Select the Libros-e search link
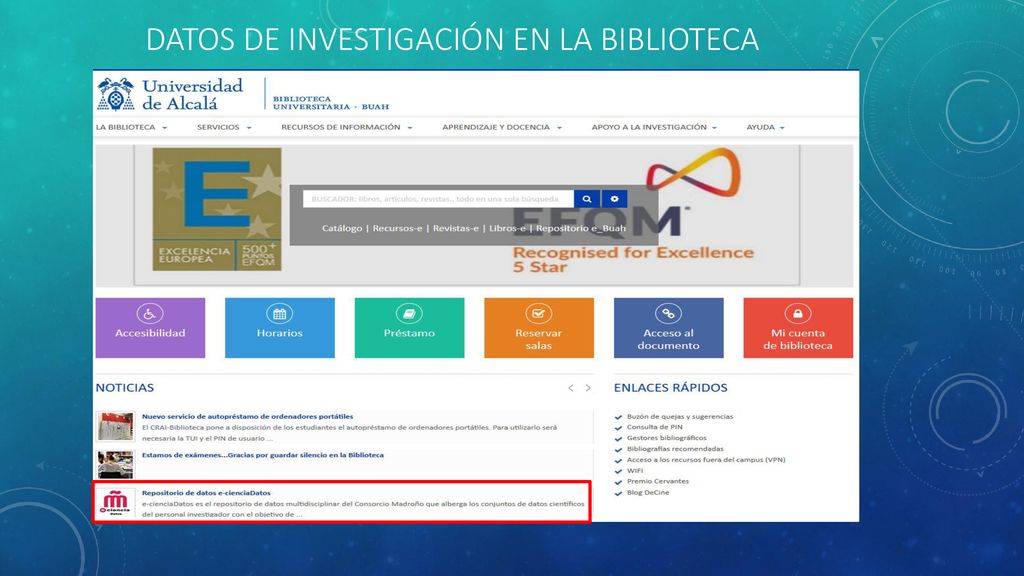The image size is (1024, 576). click(x=507, y=228)
